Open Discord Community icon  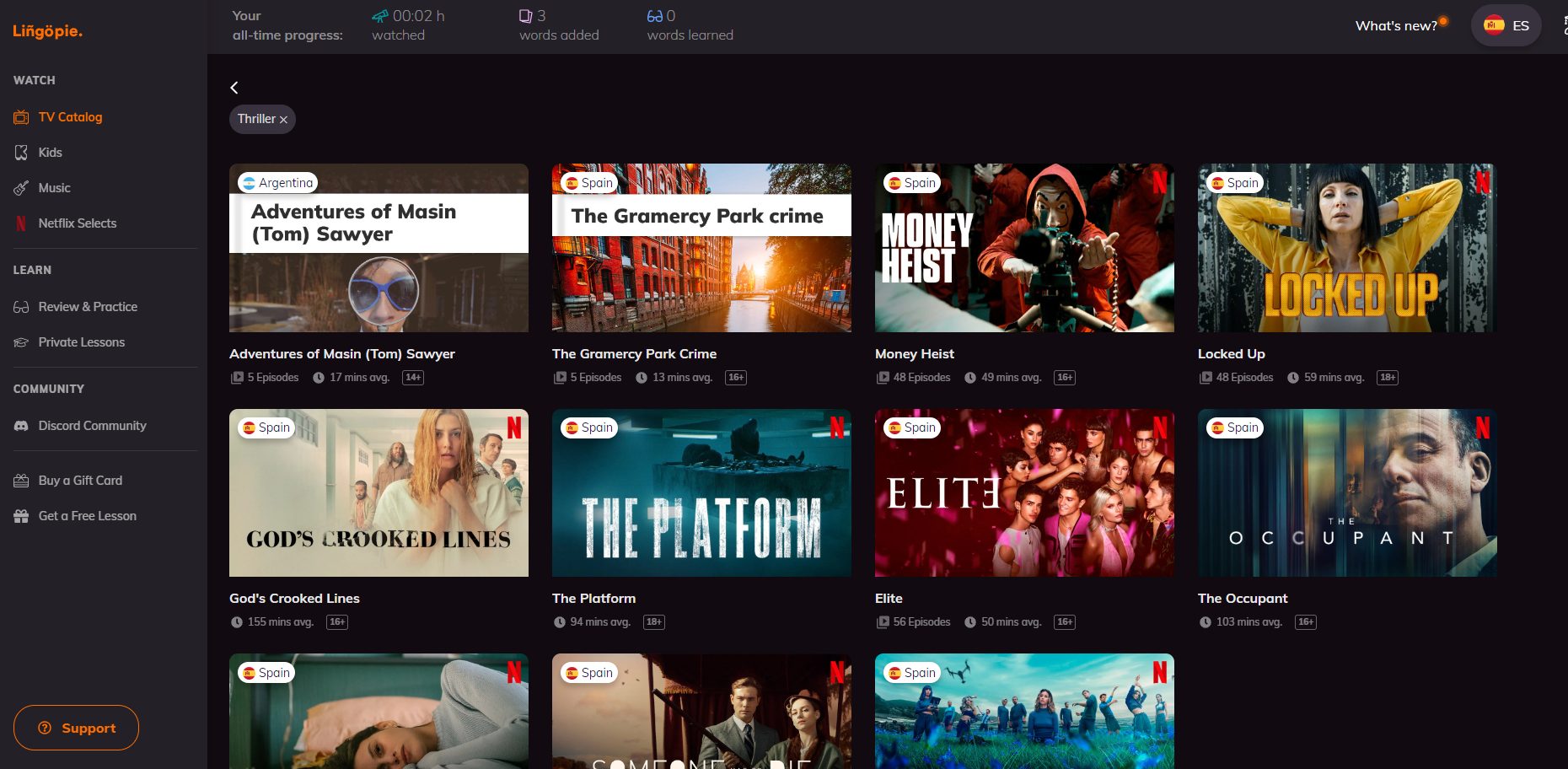pyautogui.click(x=21, y=426)
